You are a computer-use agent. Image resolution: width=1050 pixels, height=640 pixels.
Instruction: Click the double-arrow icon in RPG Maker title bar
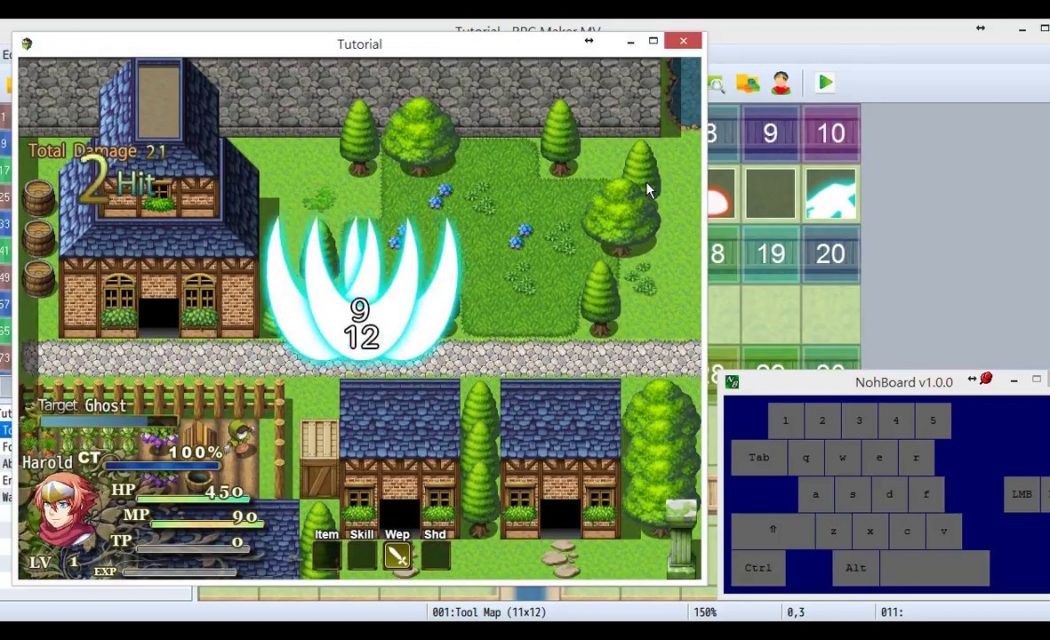click(x=980, y=28)
